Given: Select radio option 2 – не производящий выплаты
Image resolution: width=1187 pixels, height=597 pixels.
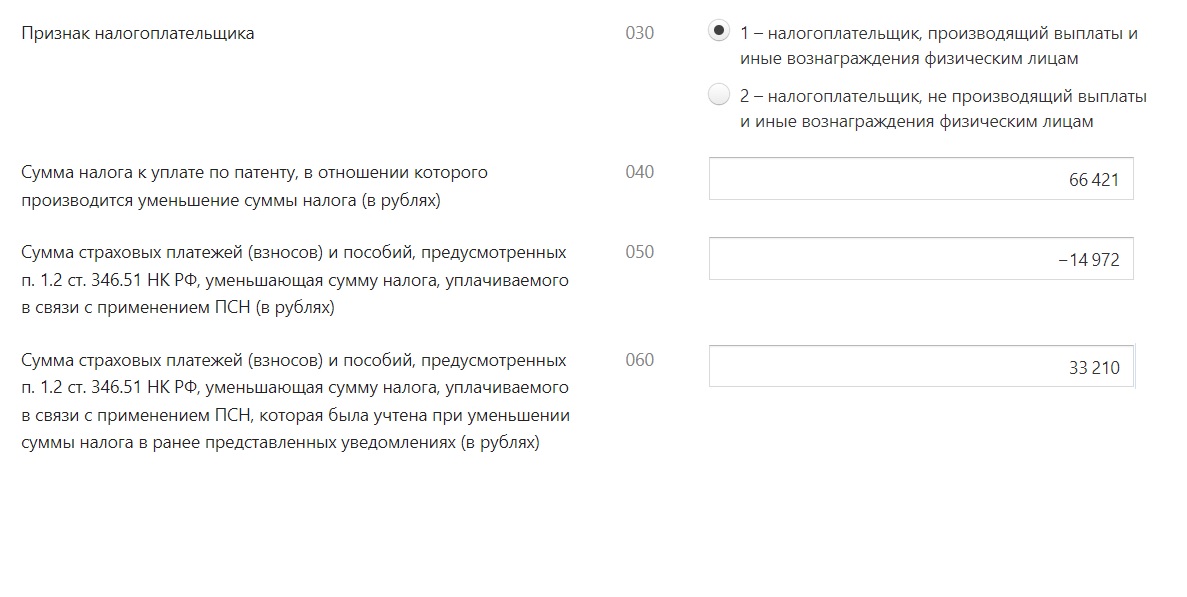Looking at the screenshot, I should point(718,95).
